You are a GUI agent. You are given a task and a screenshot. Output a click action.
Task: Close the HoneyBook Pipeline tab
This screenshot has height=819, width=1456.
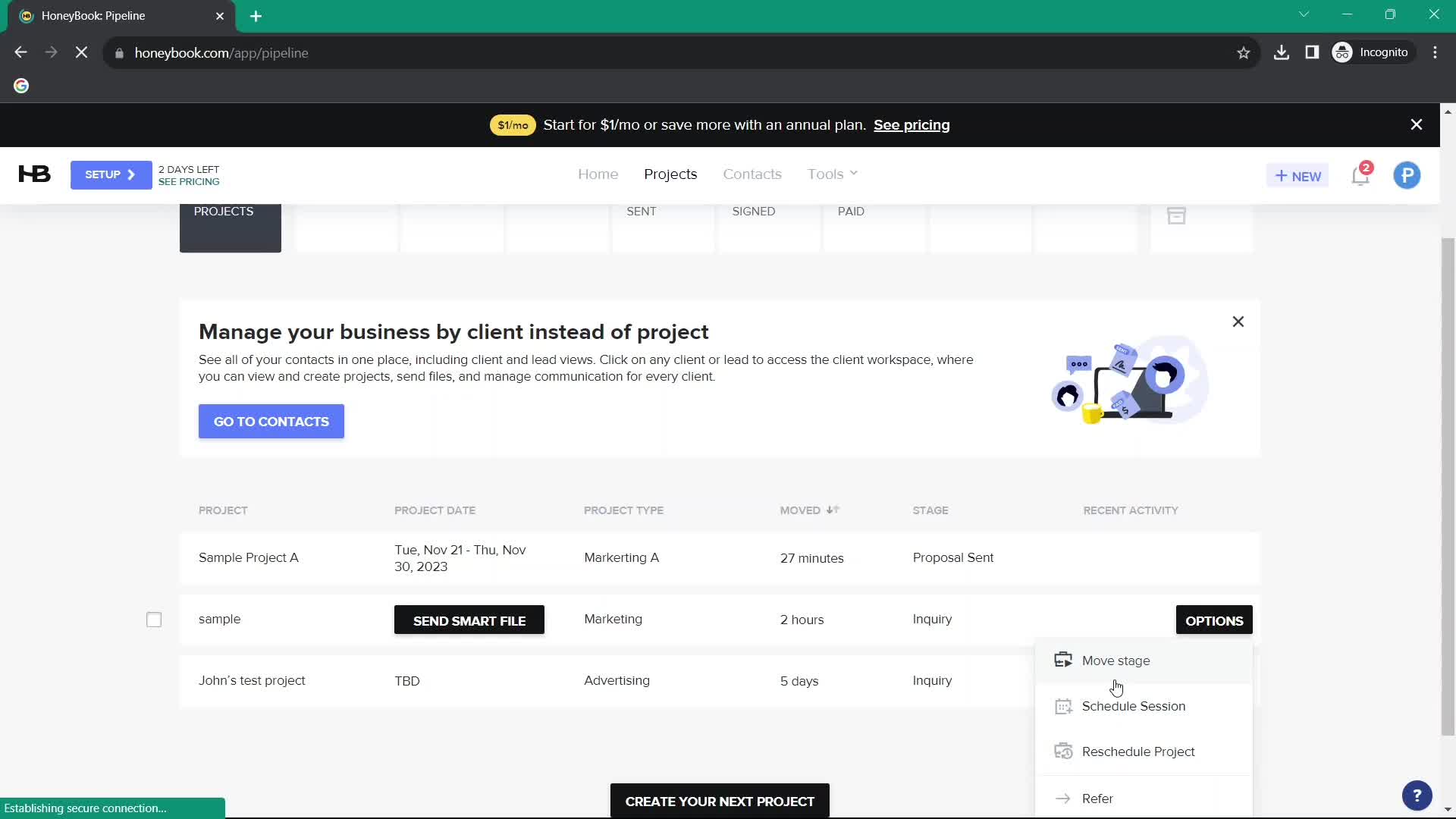(x=220, y=16)
